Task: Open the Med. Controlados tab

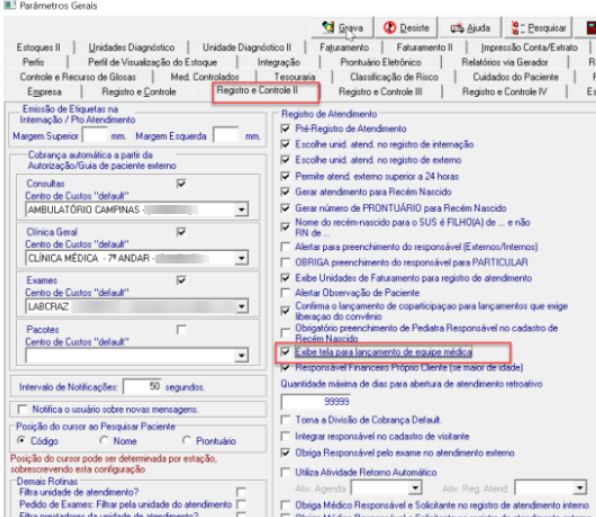Action: pyautogui.click(x=205, y=77)
